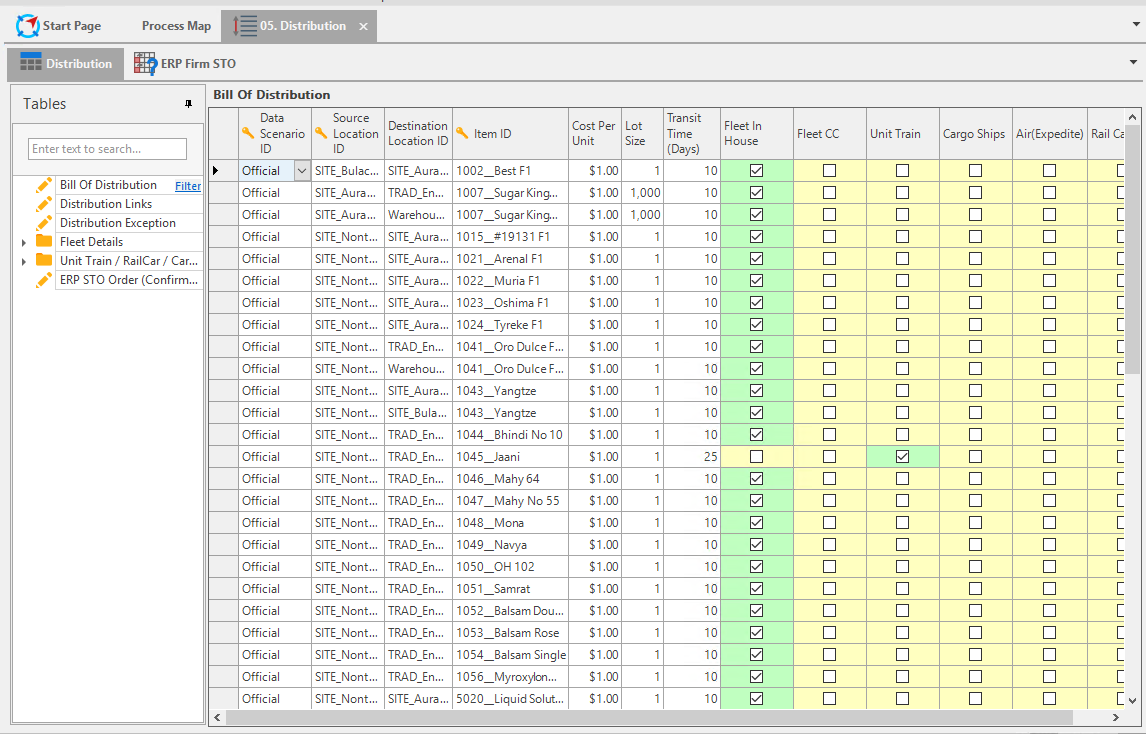
Task: Click pencil icon beside Bill Of Distribution
Action: coord(44,185)
